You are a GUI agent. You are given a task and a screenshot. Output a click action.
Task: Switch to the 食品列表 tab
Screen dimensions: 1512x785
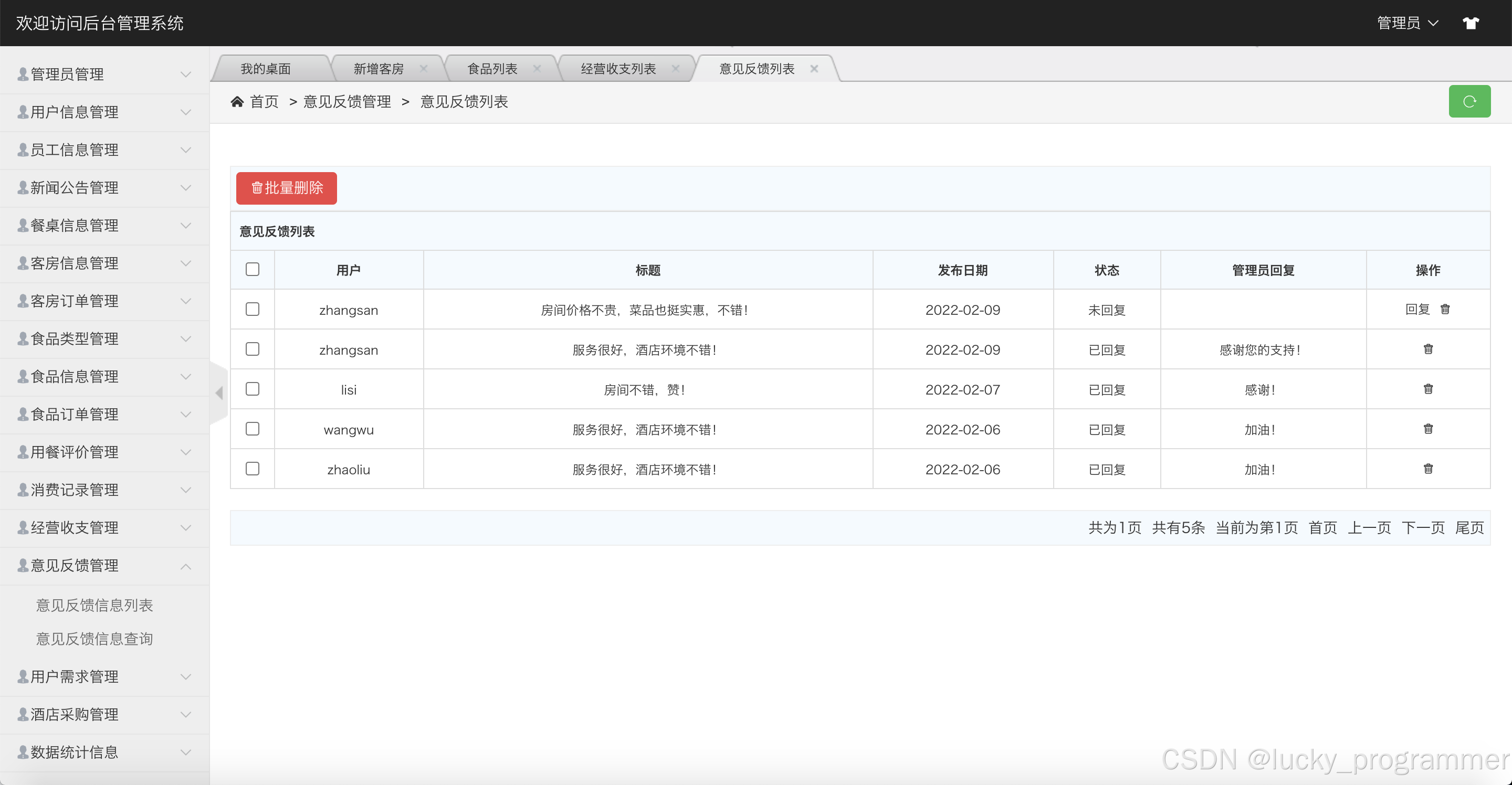pyautogui.click(x=492, y=69)
